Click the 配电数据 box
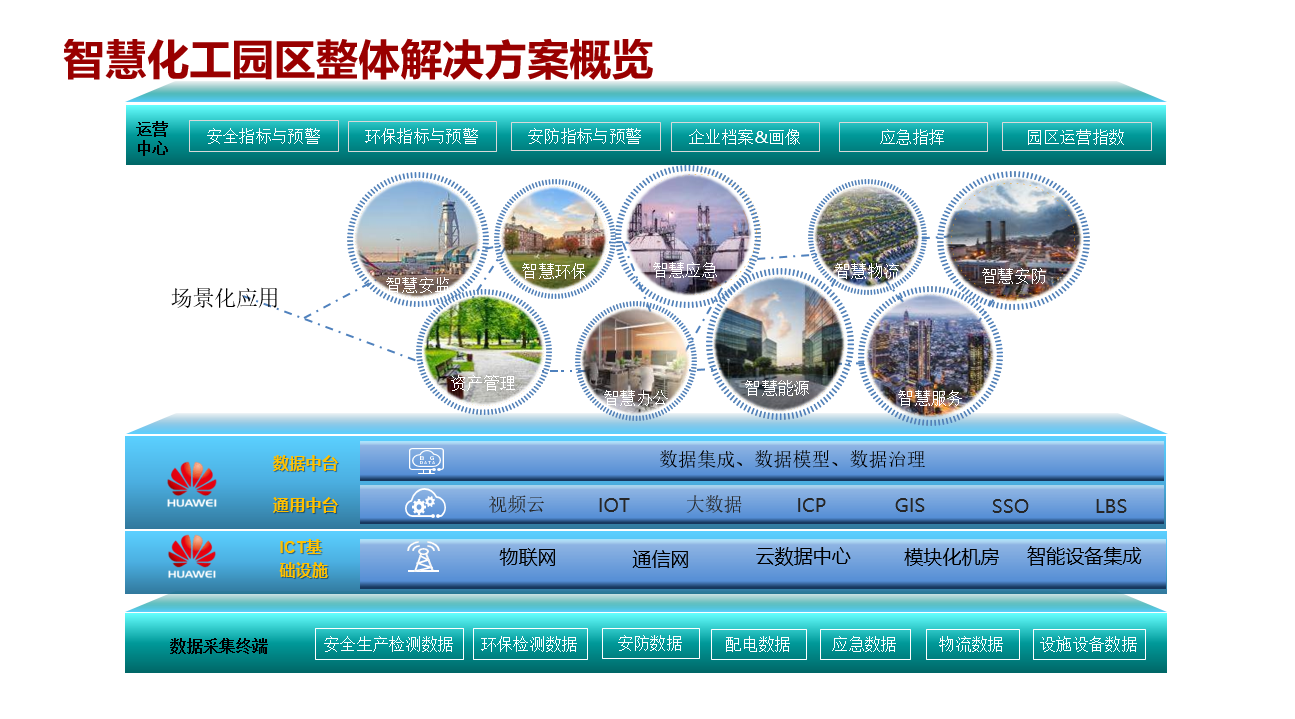 tap(759, 644)
